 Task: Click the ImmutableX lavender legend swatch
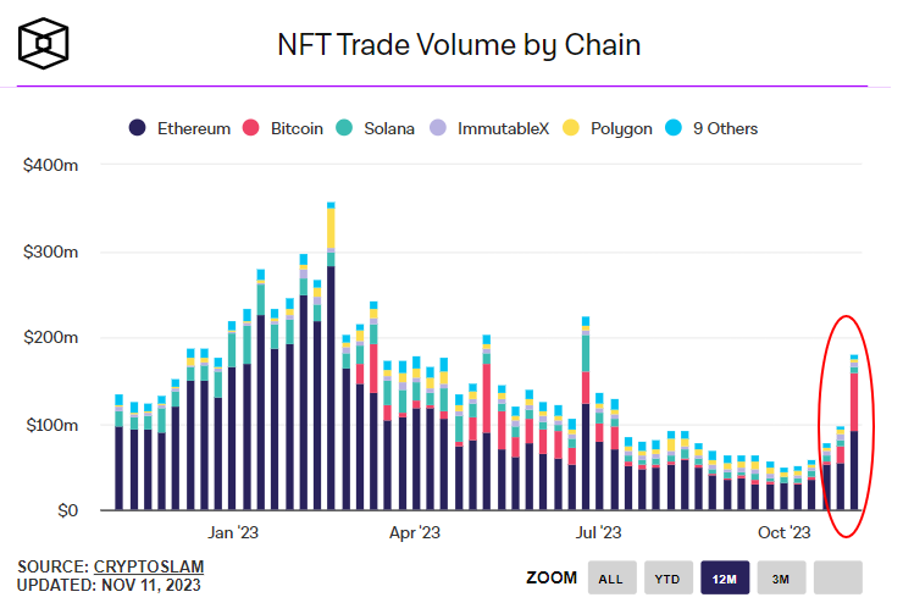click(438, 127)
